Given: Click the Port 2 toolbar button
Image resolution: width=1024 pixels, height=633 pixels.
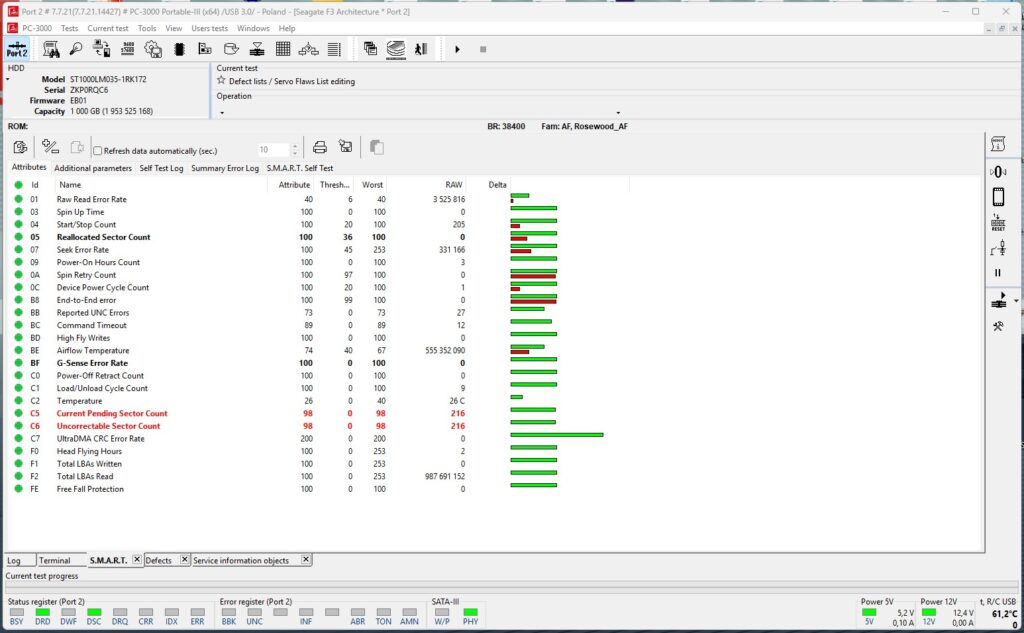Looking at the screenshot, I should 17,49.
